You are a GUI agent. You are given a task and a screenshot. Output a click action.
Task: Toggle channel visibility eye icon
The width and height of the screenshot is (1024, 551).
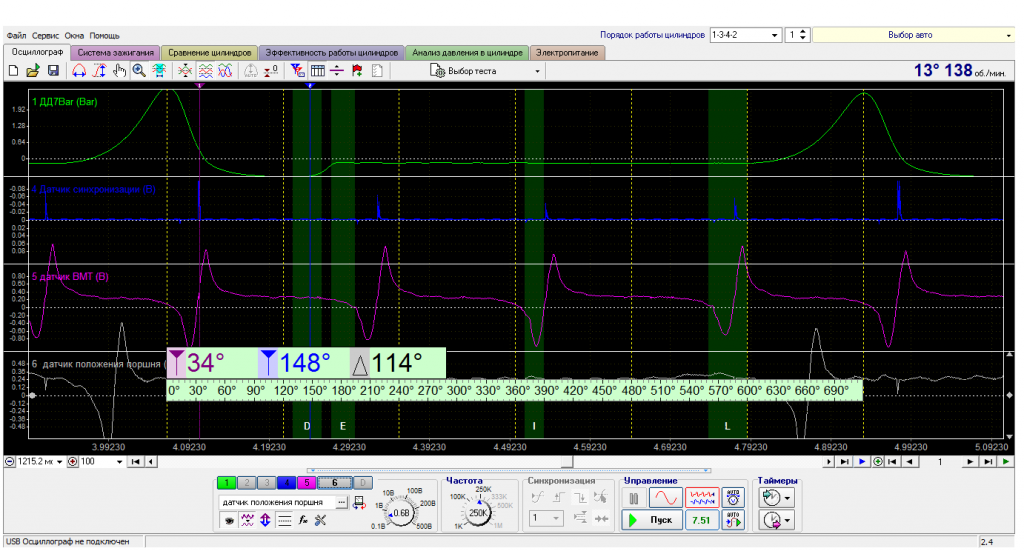pyautogui.click(x=229, y=520)
